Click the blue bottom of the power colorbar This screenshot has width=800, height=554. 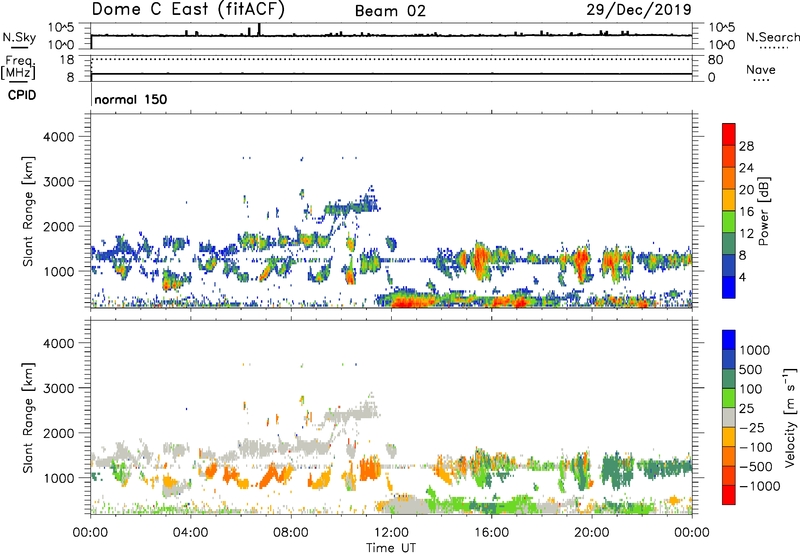[729, 287]
